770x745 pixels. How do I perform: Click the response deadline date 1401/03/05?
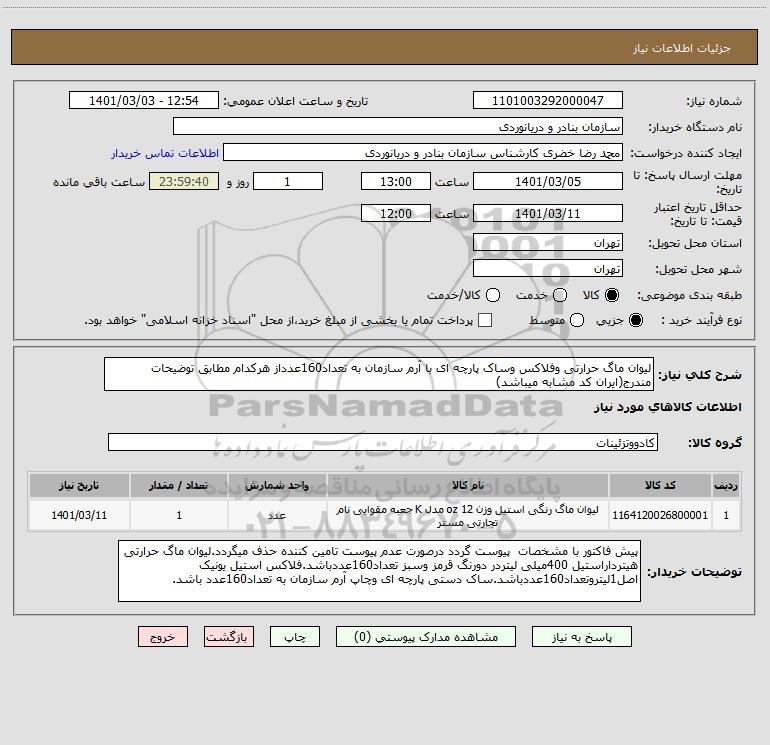[x=548, y=181]
